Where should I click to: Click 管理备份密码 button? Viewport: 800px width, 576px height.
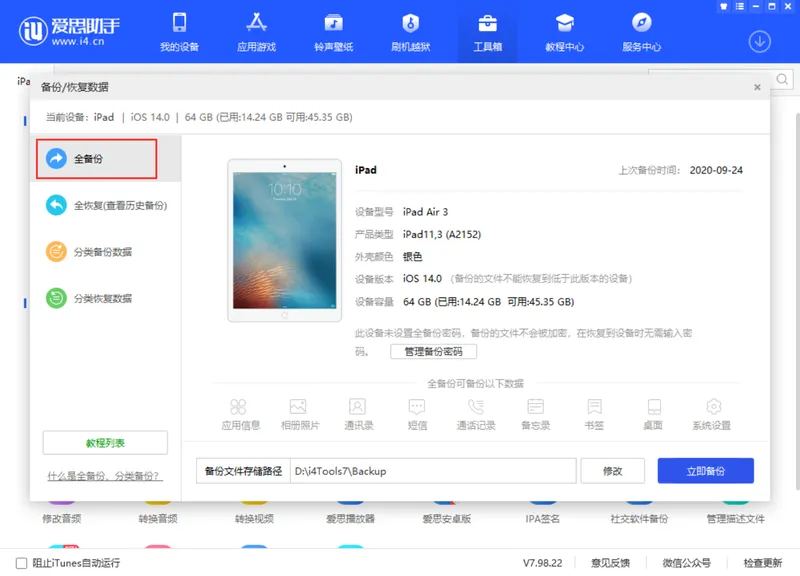pyautogui.click(x=433, y=352)
